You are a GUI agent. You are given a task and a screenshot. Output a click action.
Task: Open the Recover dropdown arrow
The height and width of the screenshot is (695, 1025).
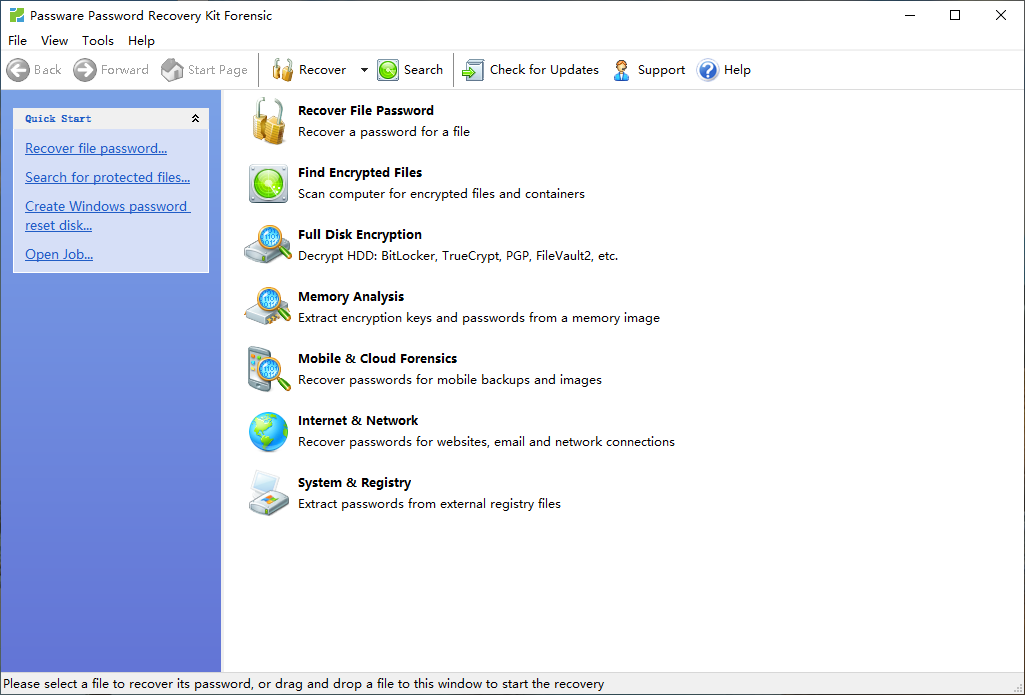click(x=364, y=70)
